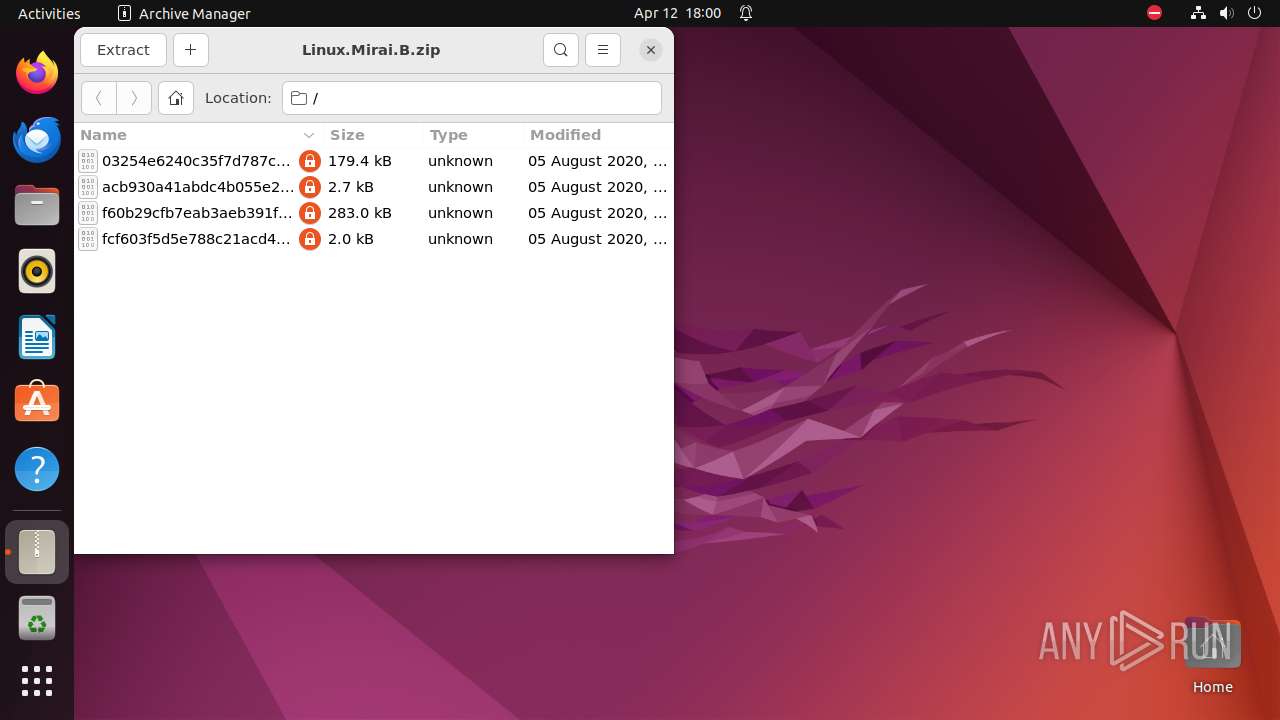Screen dimensions: 1280x720
Task: Click the Extract button
Action: click(123, 50)
